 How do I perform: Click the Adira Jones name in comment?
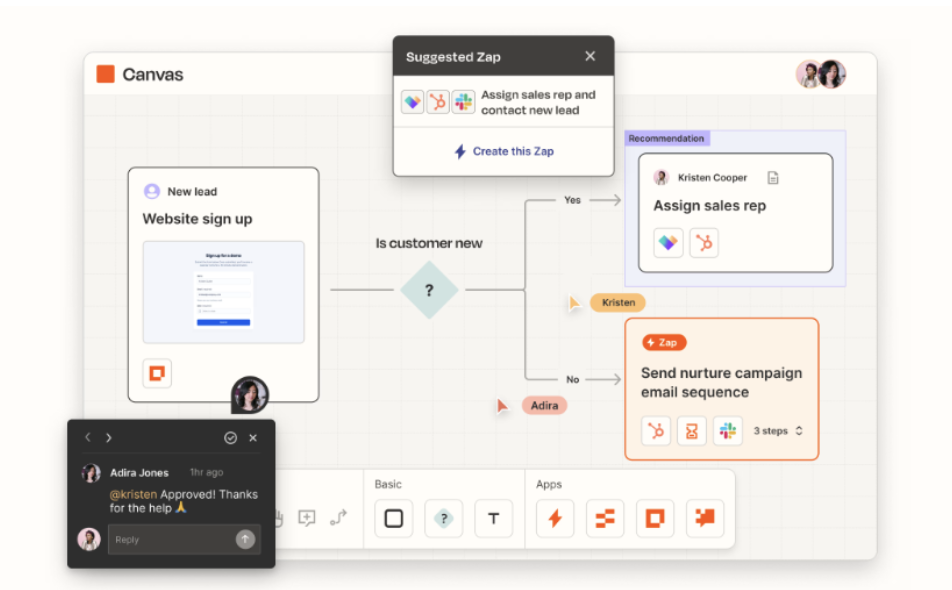pyautogui.click(x=139, y=473)
